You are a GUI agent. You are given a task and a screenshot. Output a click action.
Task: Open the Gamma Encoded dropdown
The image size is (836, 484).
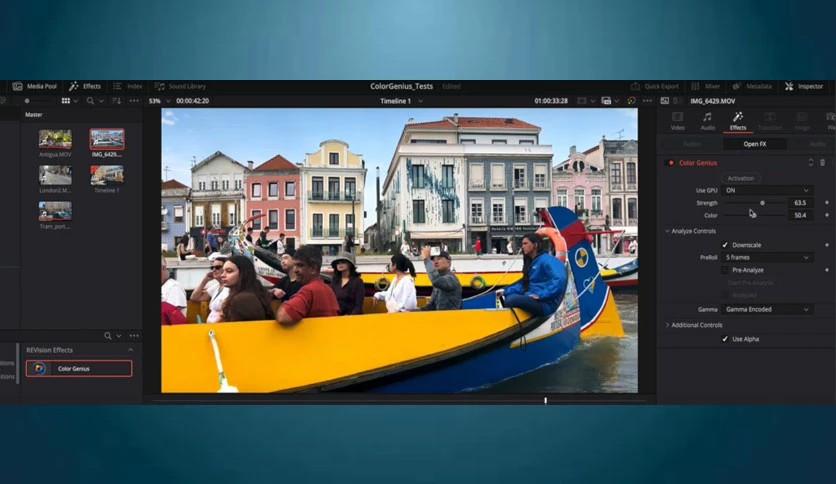click(x=767, y=309)
